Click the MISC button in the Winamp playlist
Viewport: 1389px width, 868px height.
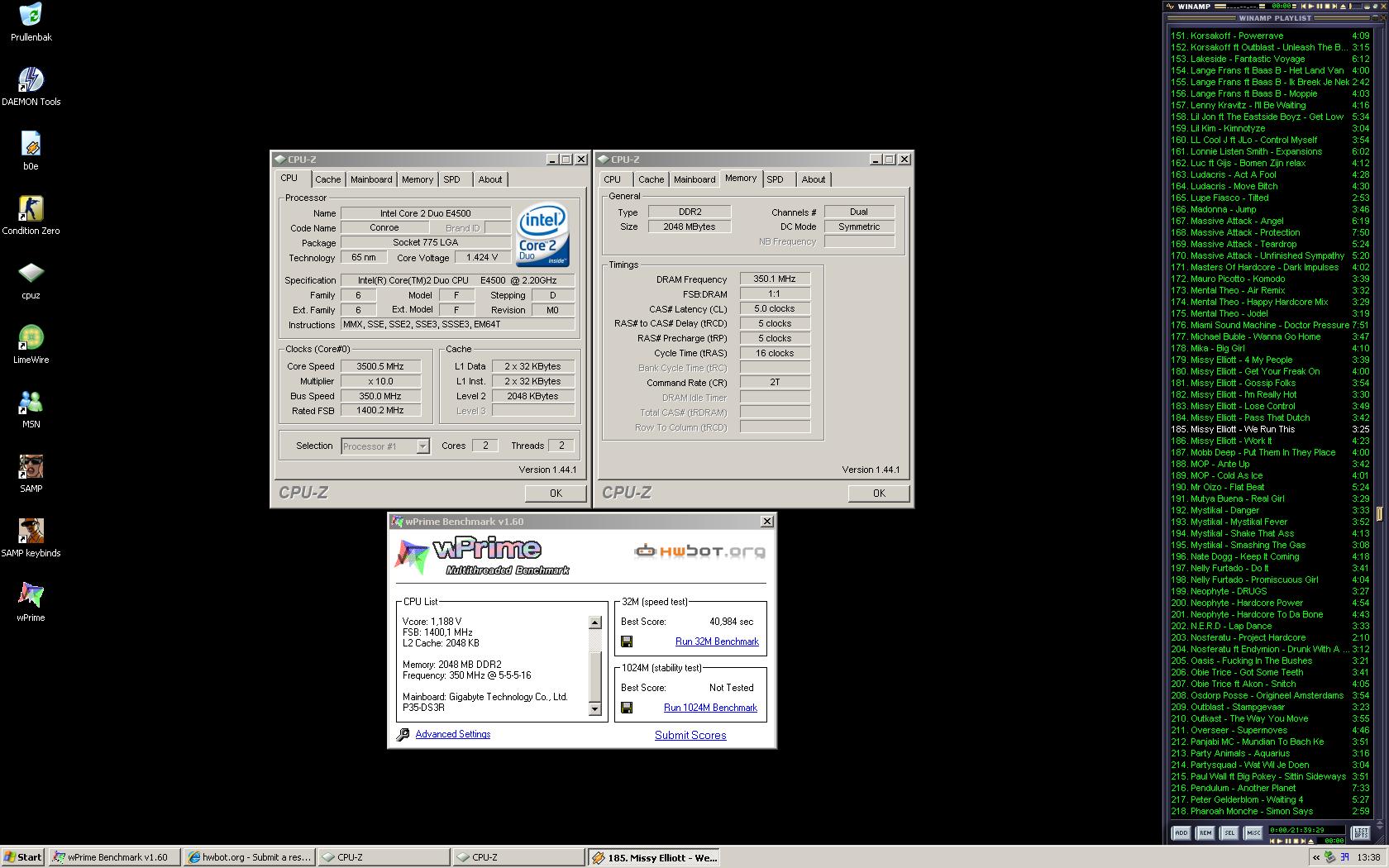point(1253,832)
